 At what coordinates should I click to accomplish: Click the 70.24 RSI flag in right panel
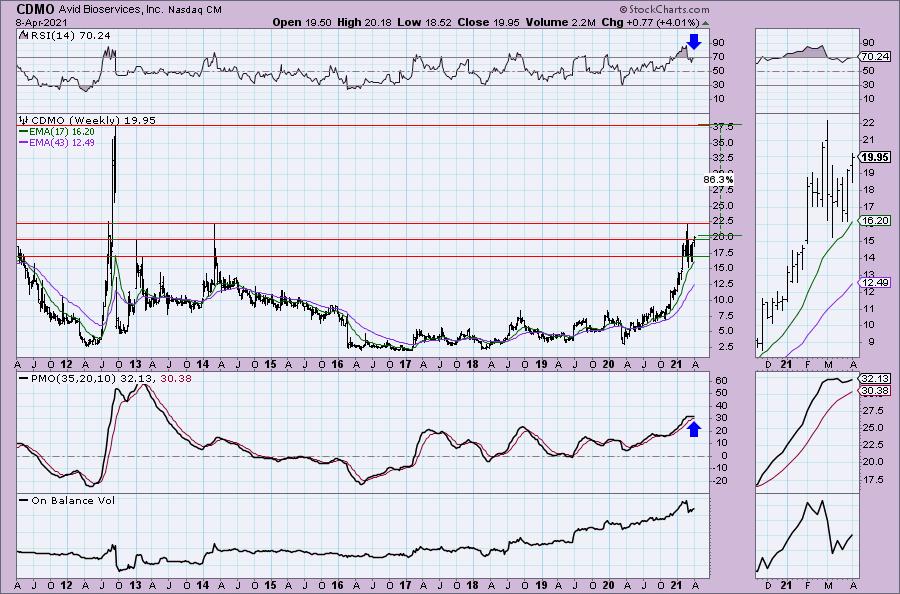click(876, 57)
